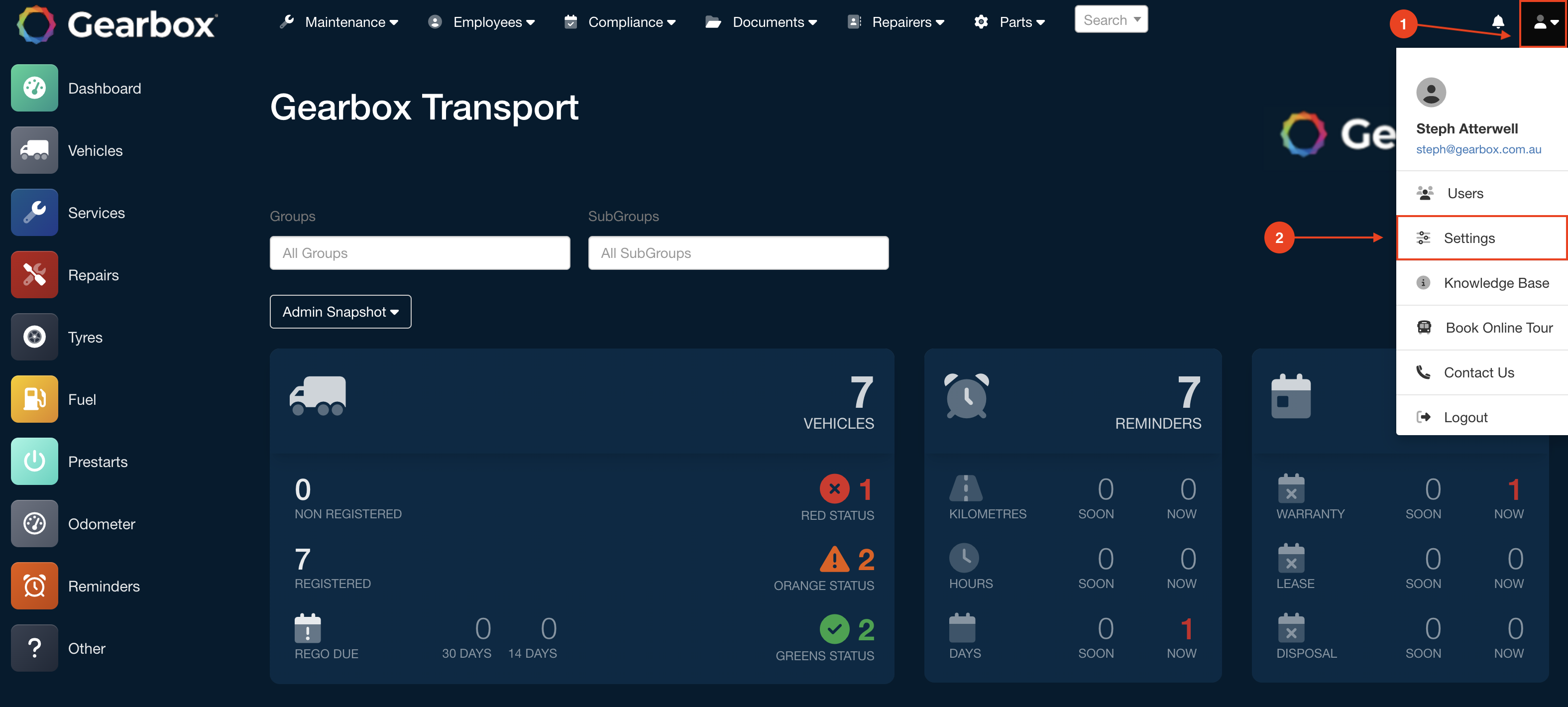Screen dimensions: 1568x707
Task: Expand the Parts menu
Action: click(1009, 22)
